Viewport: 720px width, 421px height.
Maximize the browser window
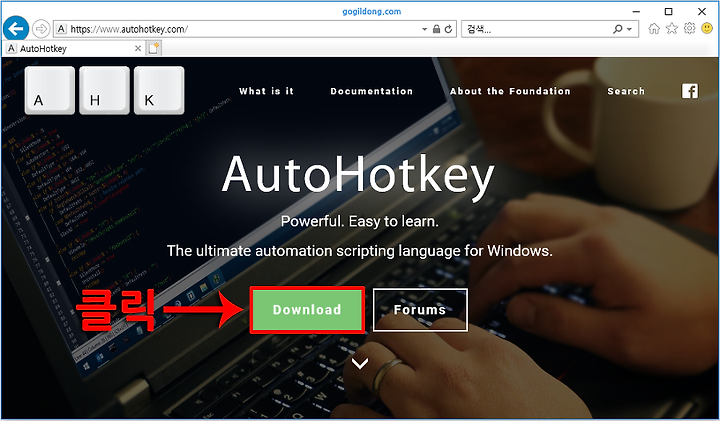tap(669, 11)
